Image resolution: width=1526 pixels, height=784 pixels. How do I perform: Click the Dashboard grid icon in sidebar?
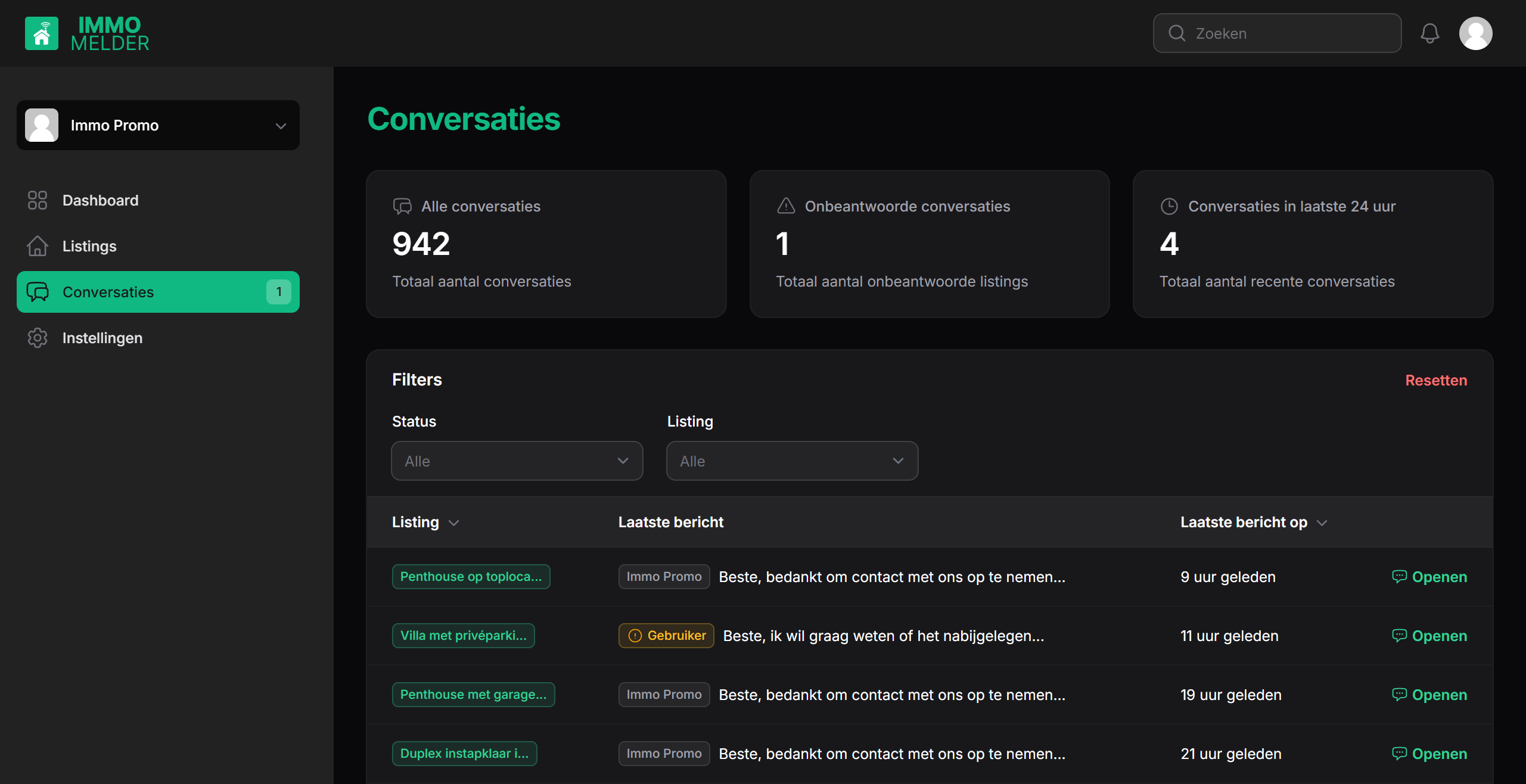pos(37,200)
